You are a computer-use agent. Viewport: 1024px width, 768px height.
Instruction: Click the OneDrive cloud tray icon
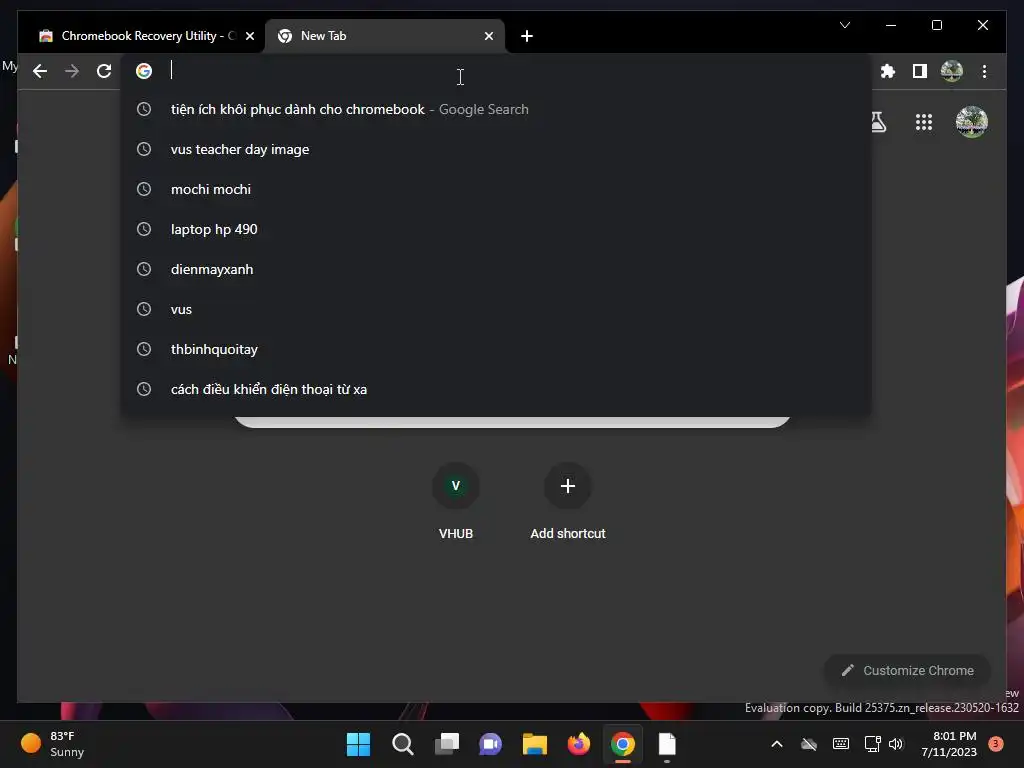[x=808, y=744]
